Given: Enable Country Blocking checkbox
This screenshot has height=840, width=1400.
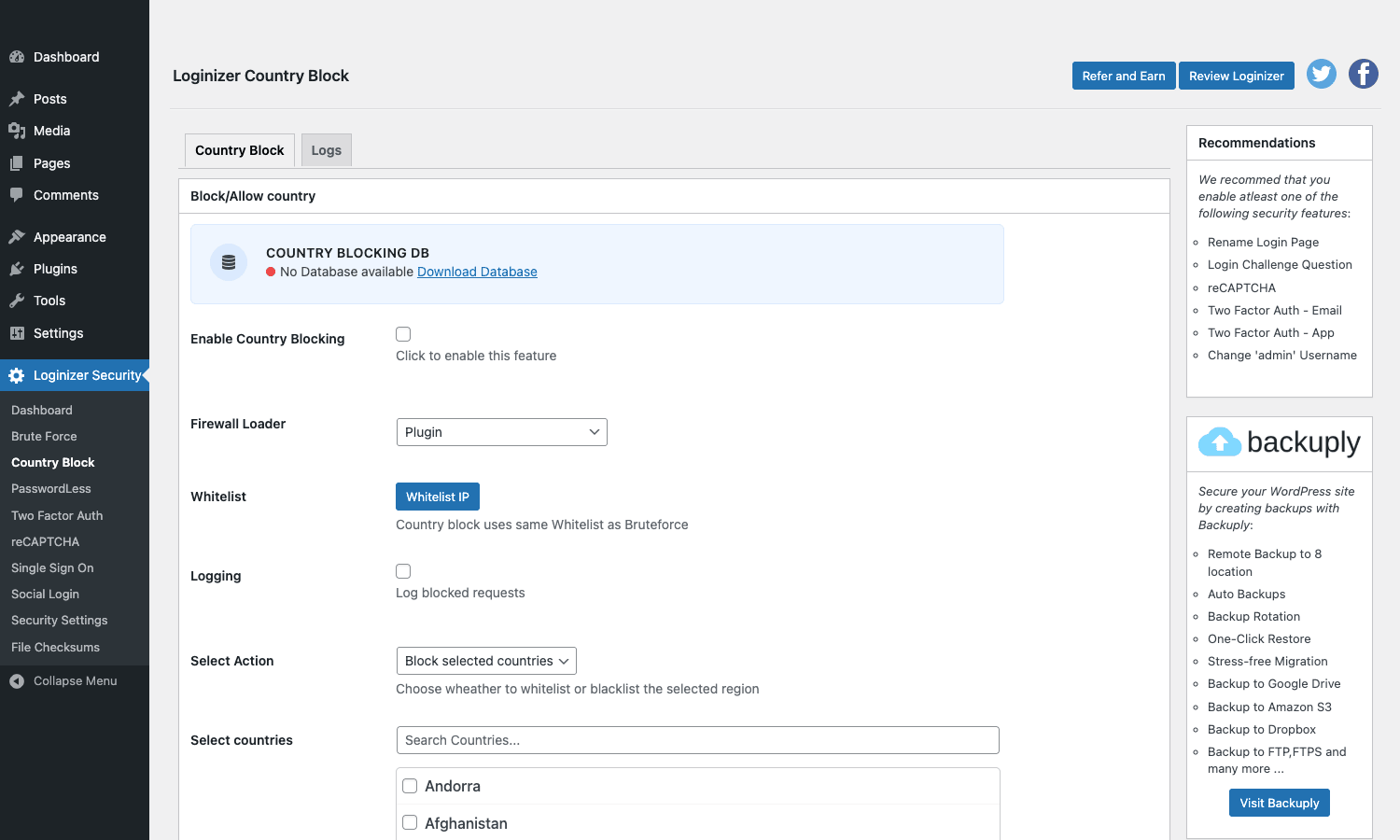Looking at the screenshot, I should click(x=403, y=334).
